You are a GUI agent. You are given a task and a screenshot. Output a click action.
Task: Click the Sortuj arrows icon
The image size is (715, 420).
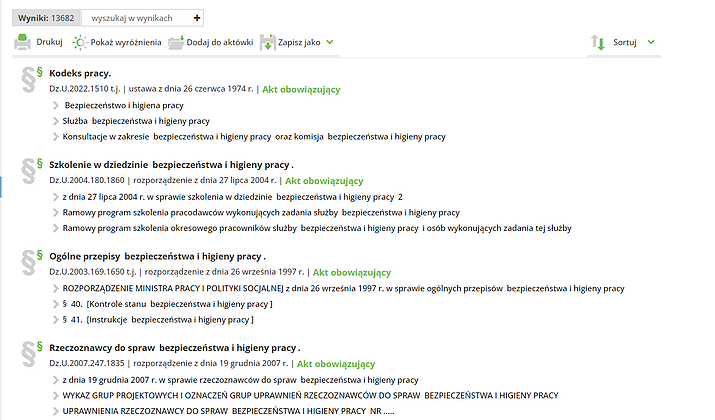point(598,43)
